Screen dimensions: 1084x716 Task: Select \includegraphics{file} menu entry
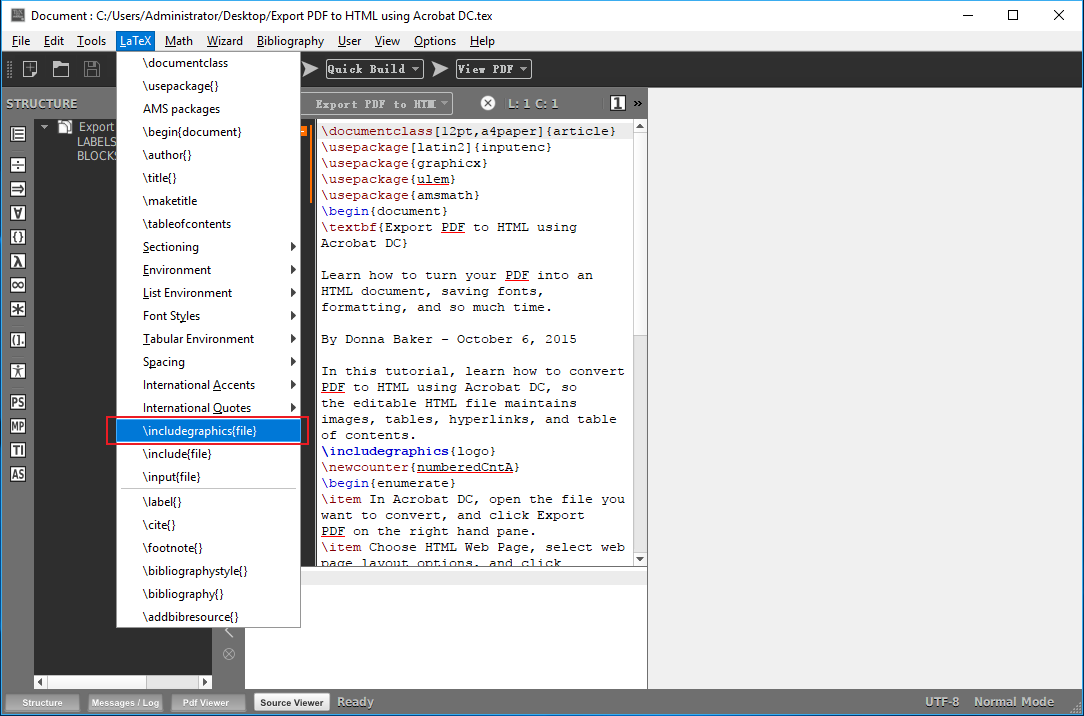coord(208,431)
